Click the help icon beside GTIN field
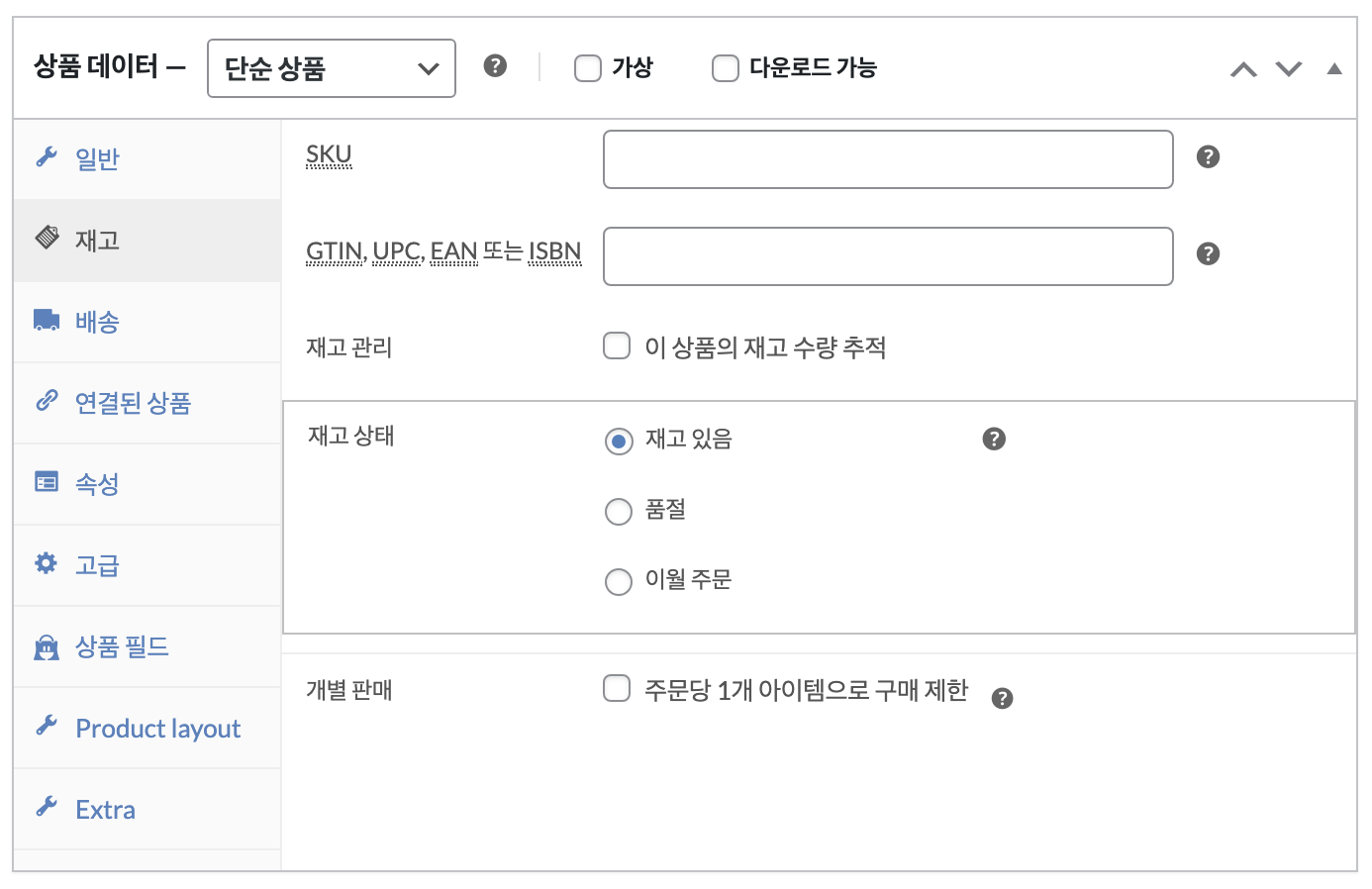The image size is (1372, 889). pos(1208,253)
